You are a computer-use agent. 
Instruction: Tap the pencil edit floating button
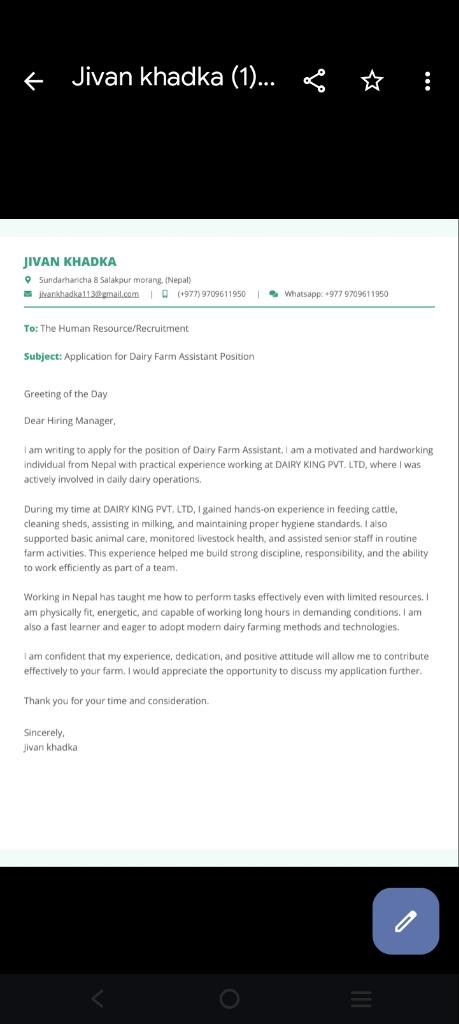coord(405,921)
